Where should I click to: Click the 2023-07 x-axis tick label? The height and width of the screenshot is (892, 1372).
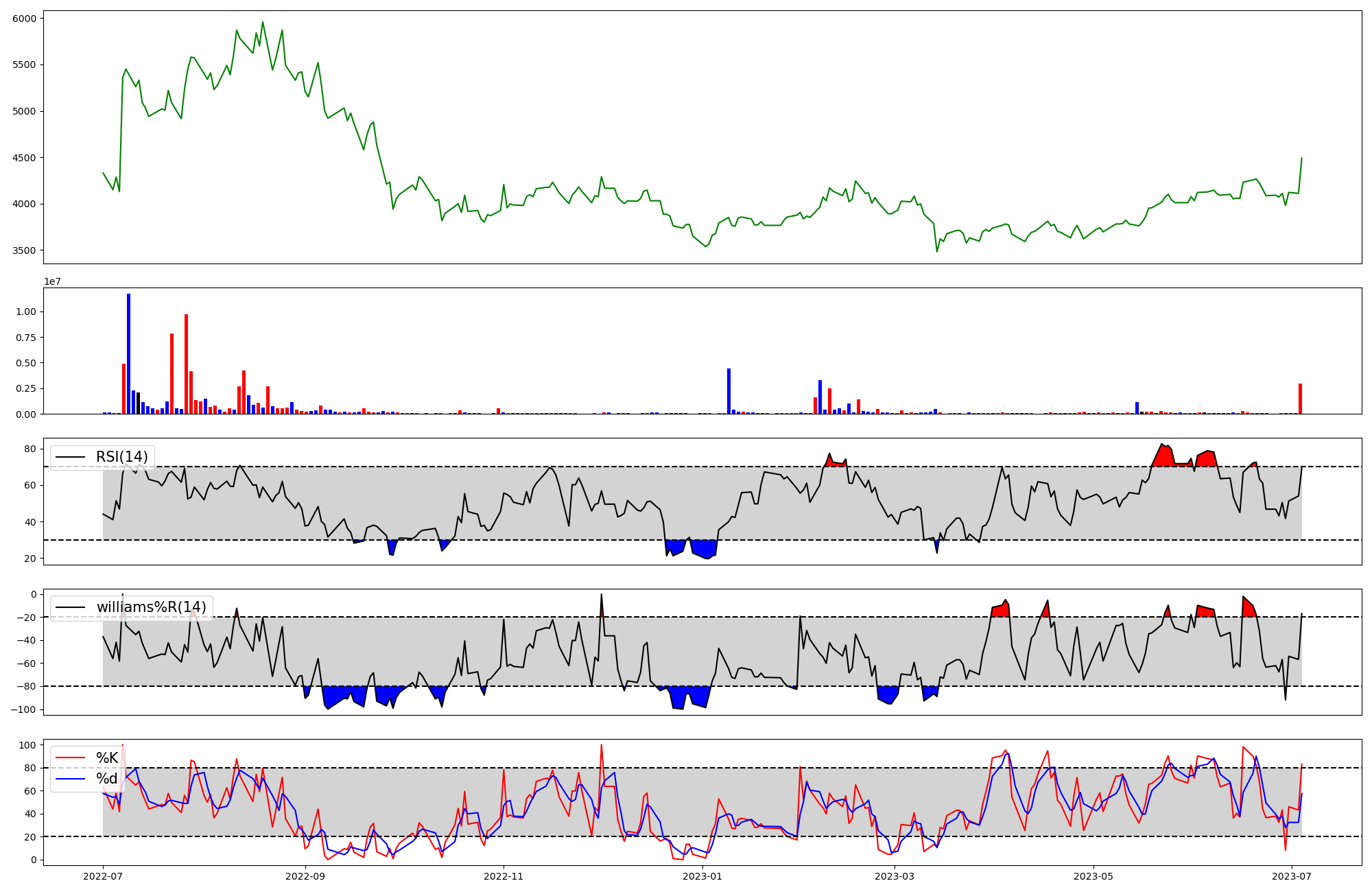click(x=1292, y=876)
